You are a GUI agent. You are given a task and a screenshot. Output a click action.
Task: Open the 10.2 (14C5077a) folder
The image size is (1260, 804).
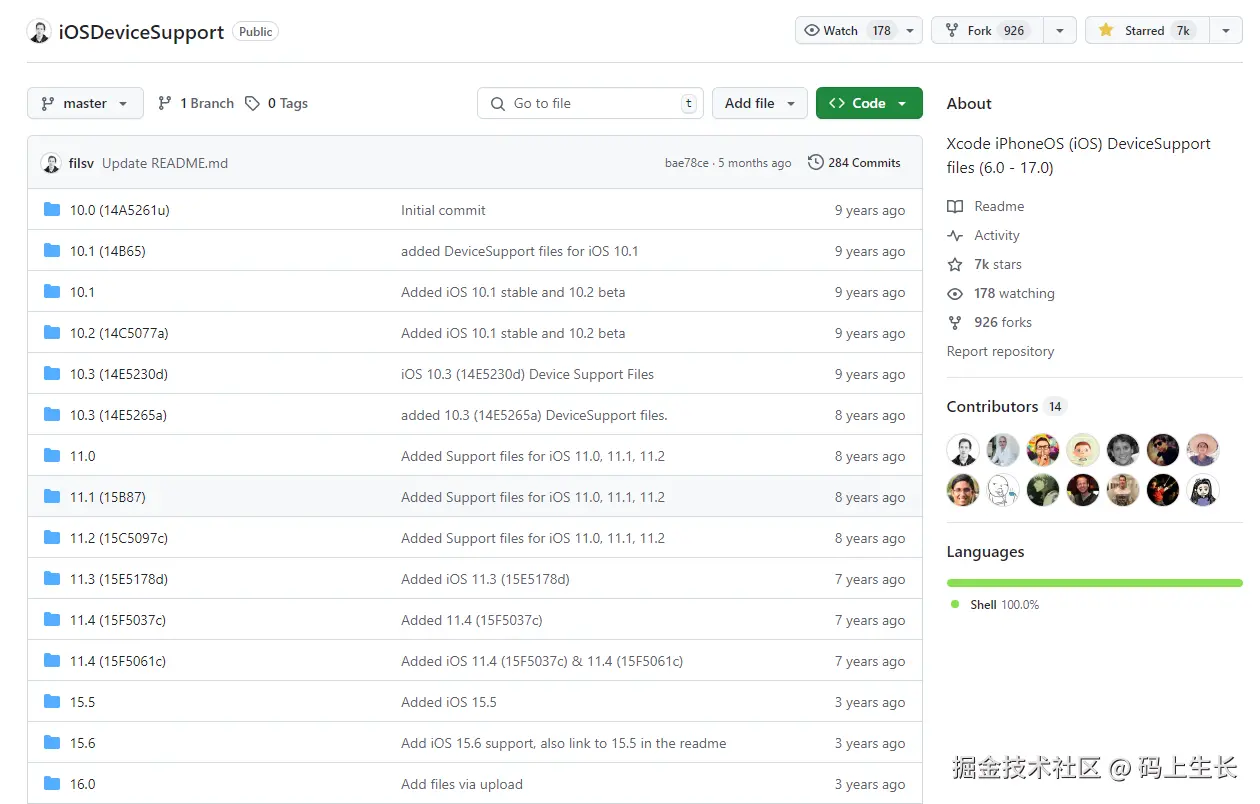click(119, 333)
